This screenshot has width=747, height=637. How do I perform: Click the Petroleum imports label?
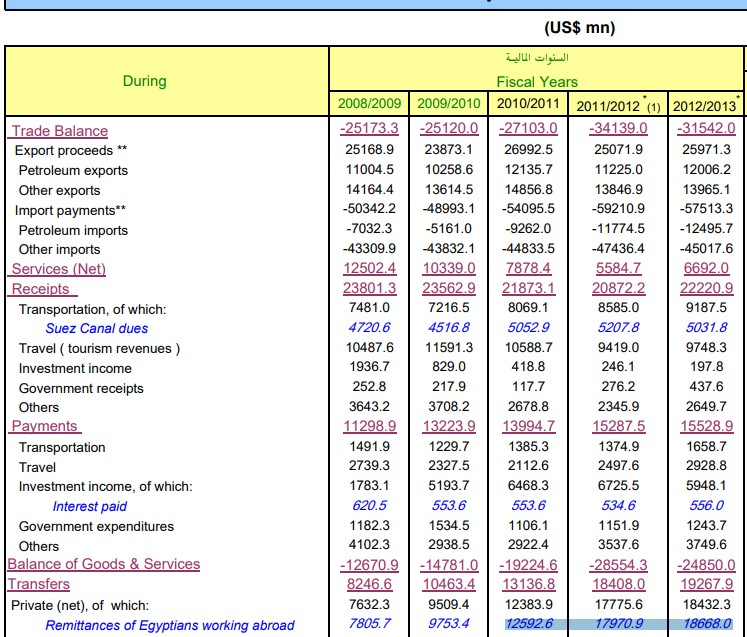point(73,230)
